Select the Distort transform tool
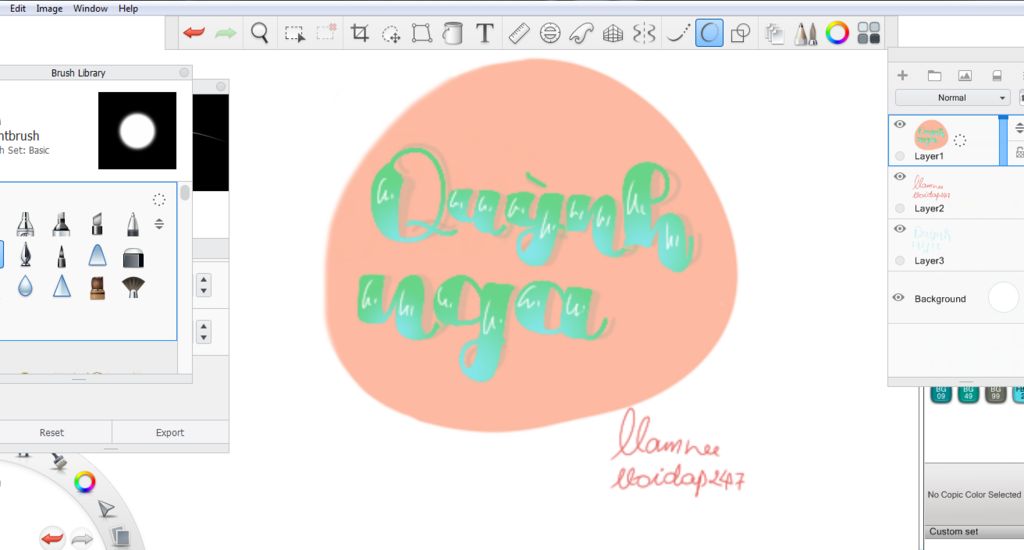The image size is (1024, 550). (x=422, y=33)
